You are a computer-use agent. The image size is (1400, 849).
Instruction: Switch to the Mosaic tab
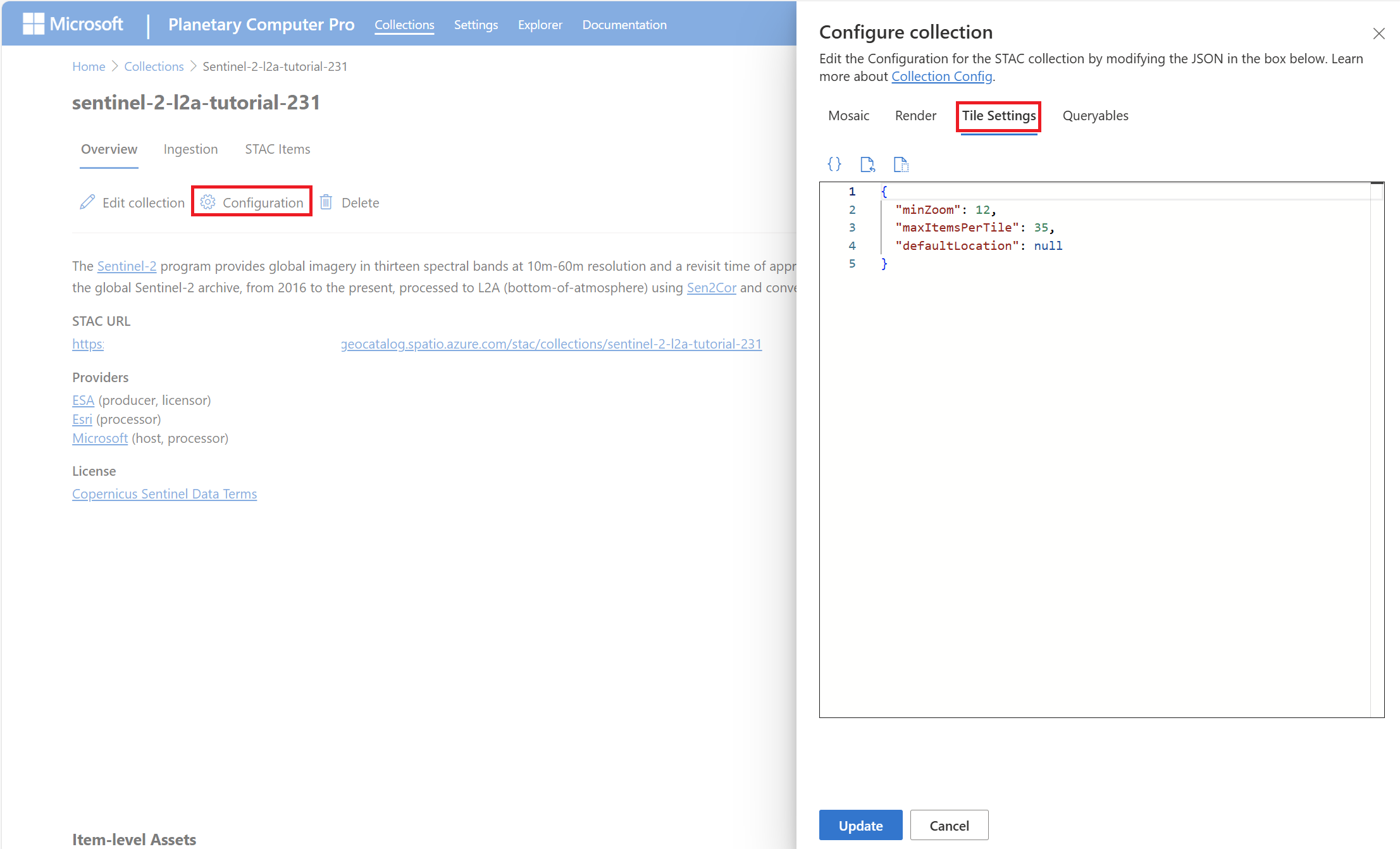(x=848, y=116)
